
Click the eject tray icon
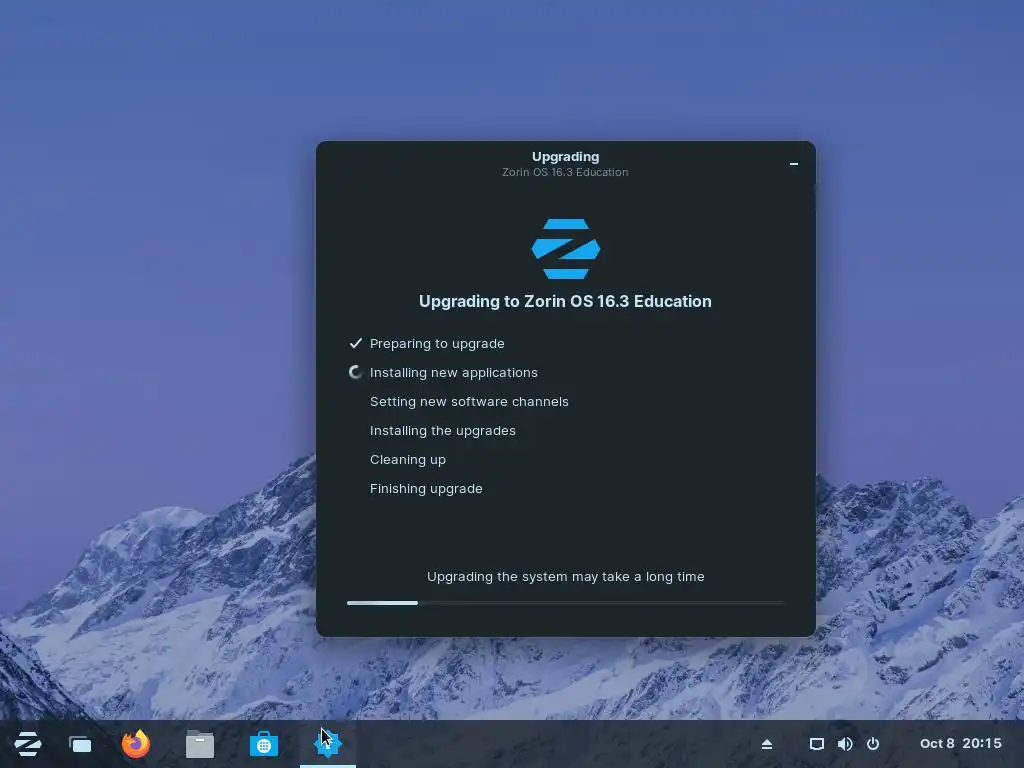pos(767,744)
